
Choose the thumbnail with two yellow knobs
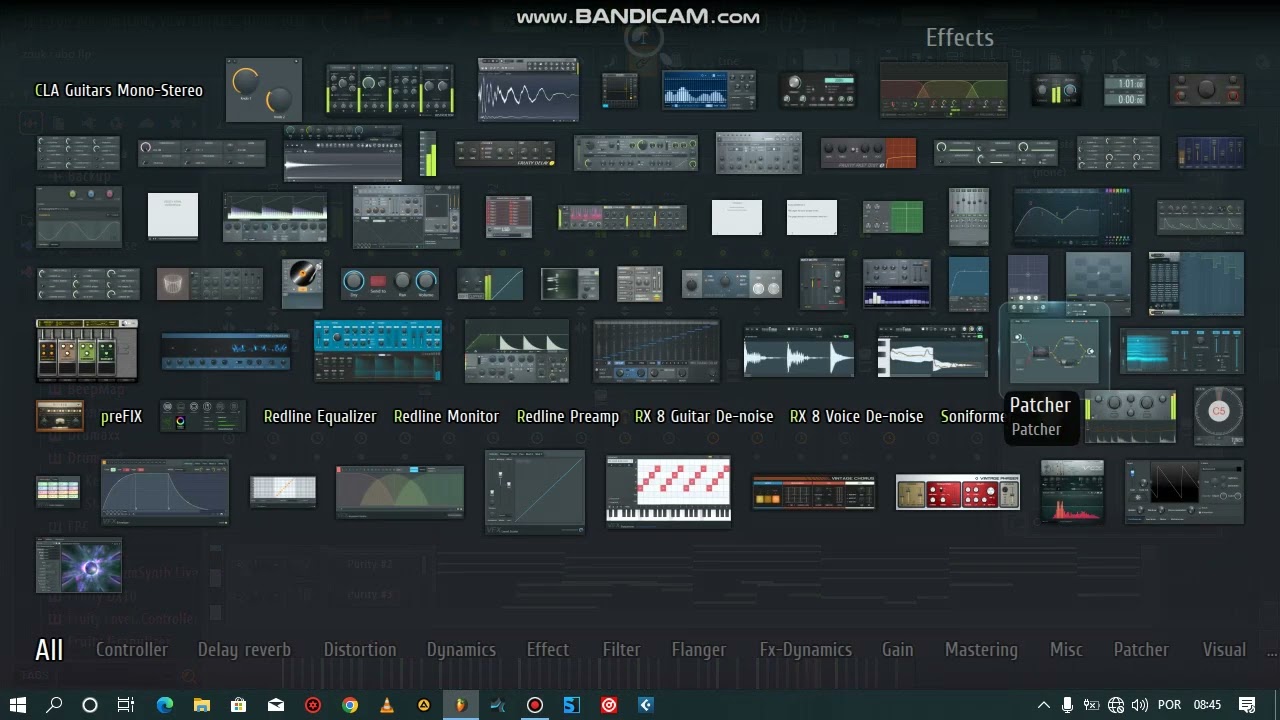click(x=264, y=90)
